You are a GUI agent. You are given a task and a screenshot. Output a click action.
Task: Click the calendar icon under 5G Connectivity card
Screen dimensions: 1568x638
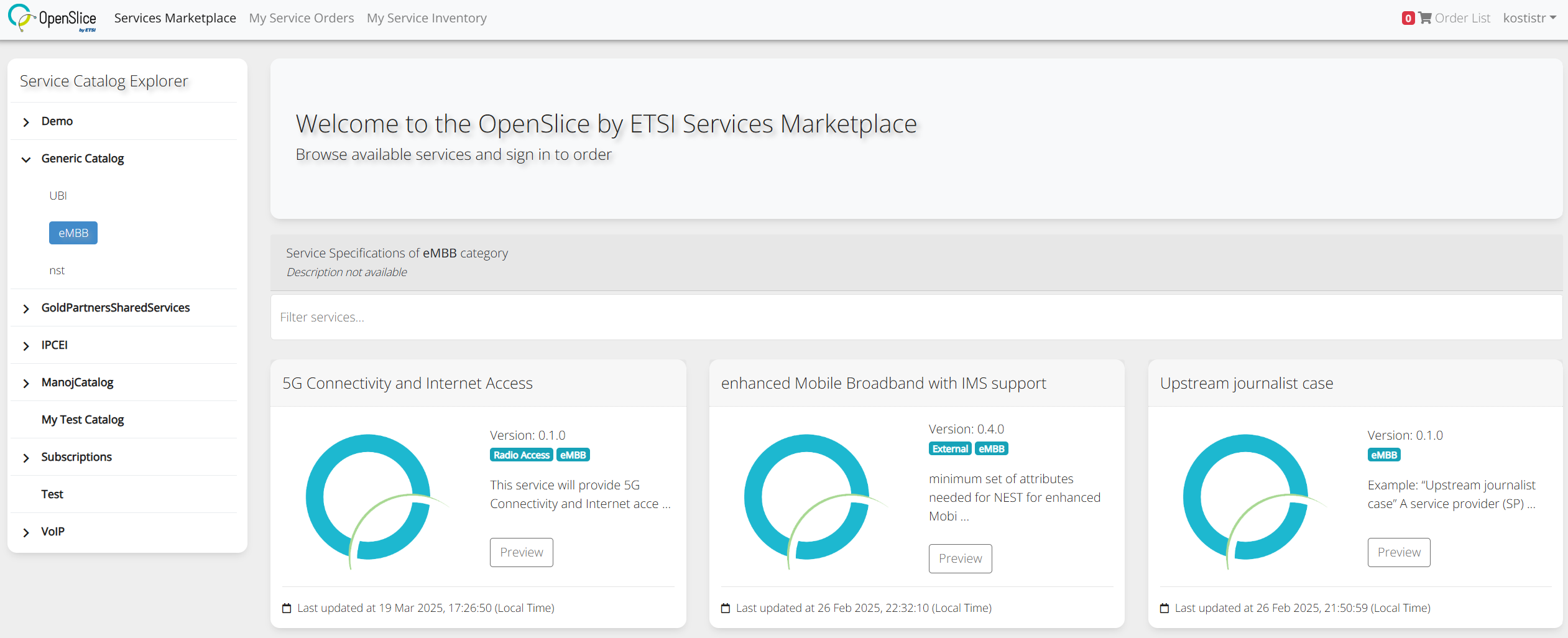[287, 608]
